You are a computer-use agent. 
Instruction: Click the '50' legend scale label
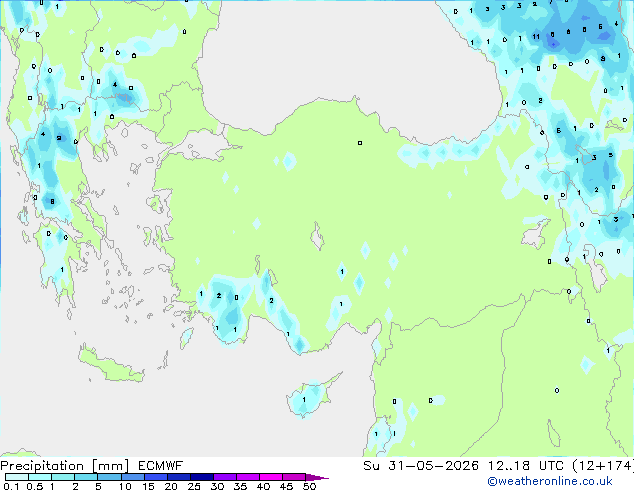tap(309, 486)
